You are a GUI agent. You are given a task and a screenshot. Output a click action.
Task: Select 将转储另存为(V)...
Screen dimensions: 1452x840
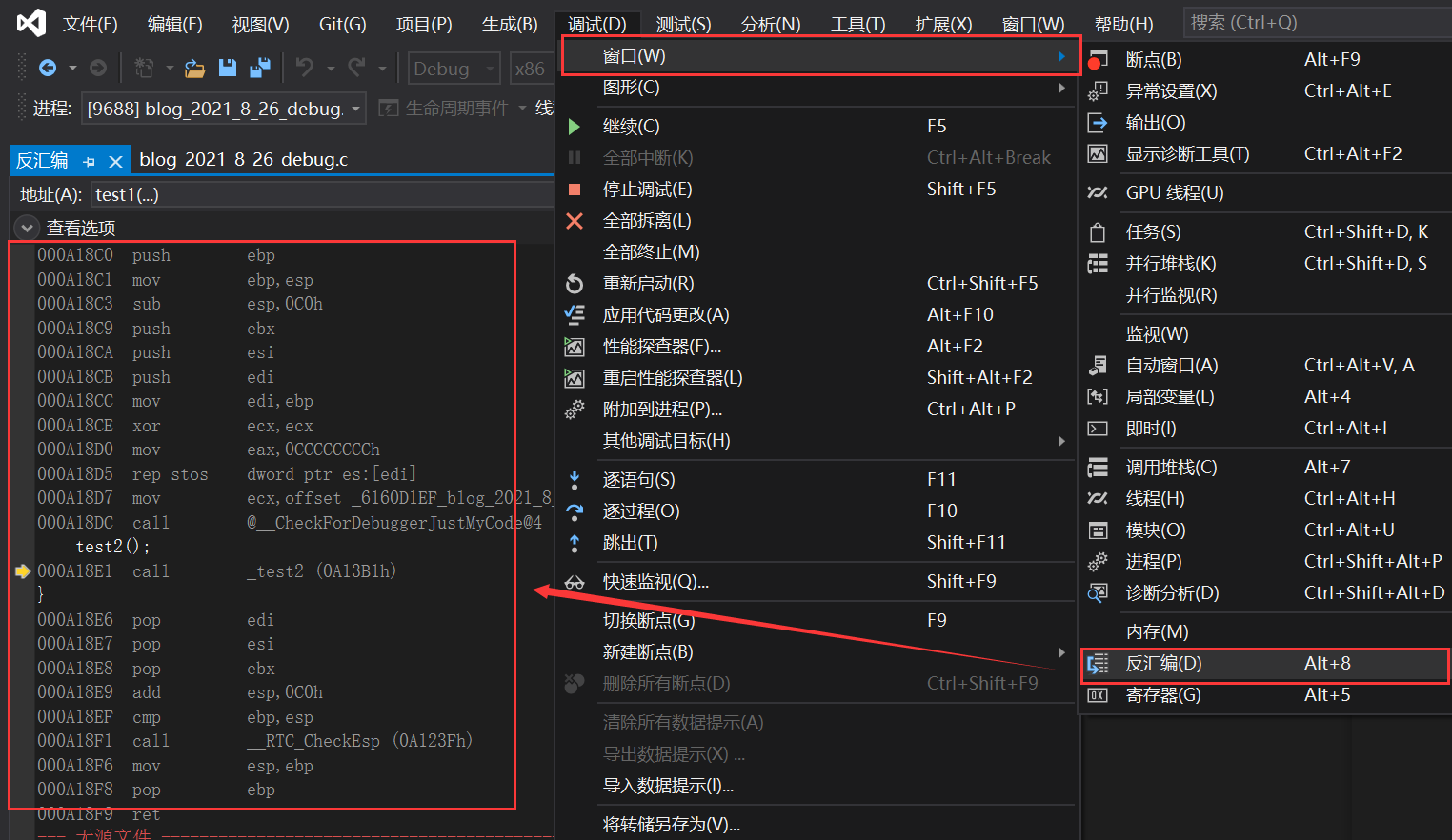815,825
